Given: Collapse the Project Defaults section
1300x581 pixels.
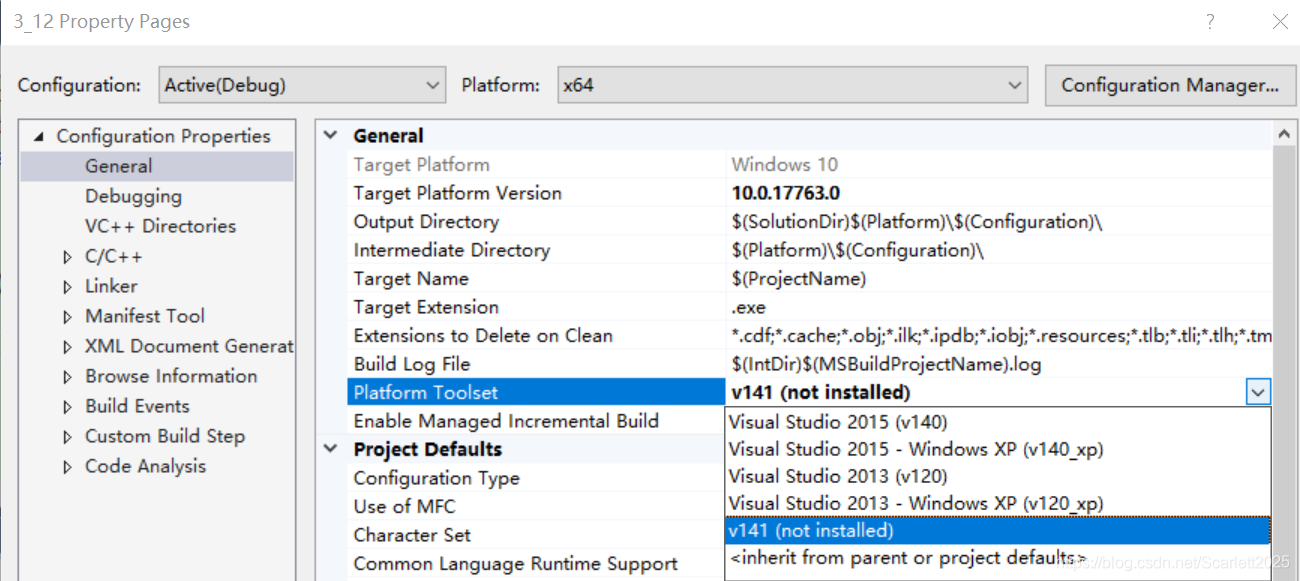Looking at the screenshot, I should coord(330,449).
